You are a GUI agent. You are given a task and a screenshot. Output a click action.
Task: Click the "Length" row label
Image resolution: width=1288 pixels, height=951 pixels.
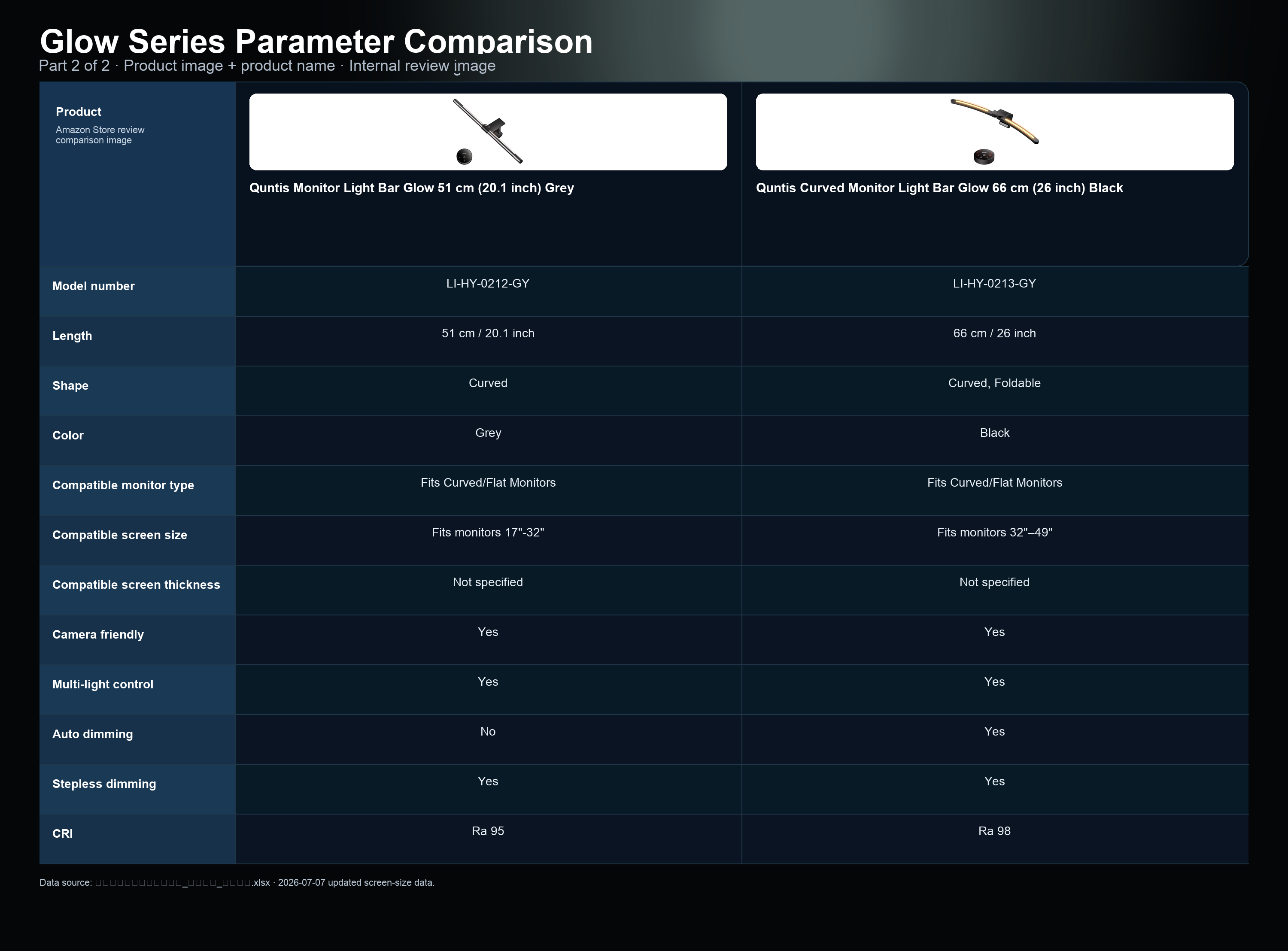pos(72,336)
